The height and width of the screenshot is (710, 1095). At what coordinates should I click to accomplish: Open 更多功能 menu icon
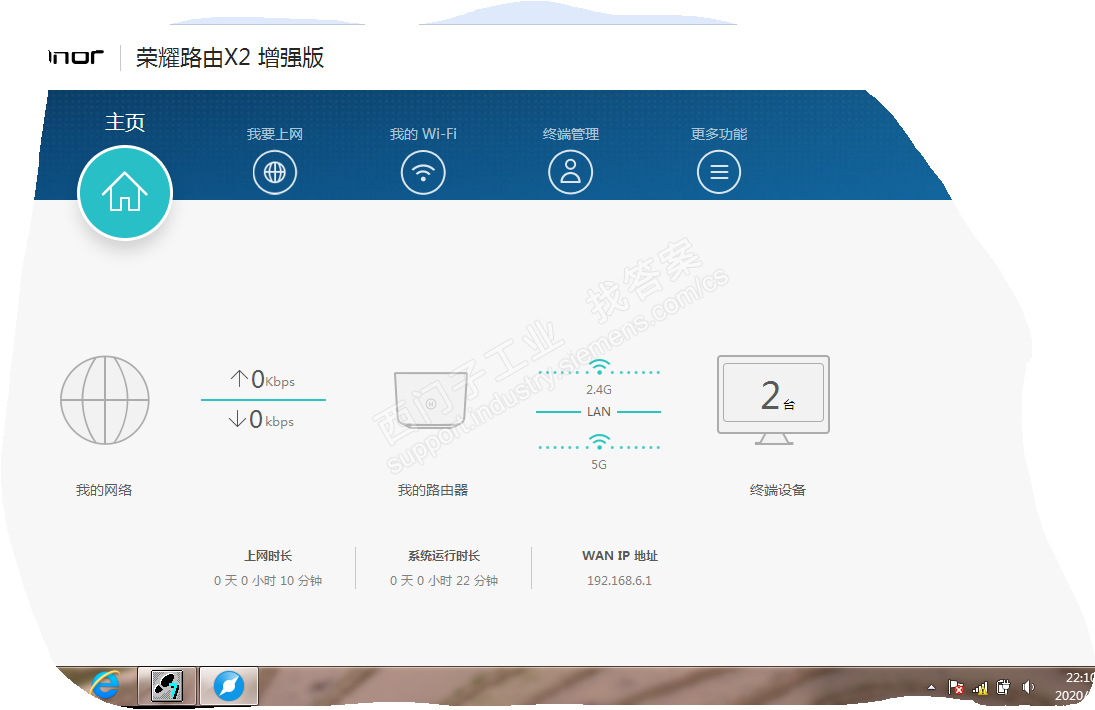pyautogui.click(x=719, y=172)
